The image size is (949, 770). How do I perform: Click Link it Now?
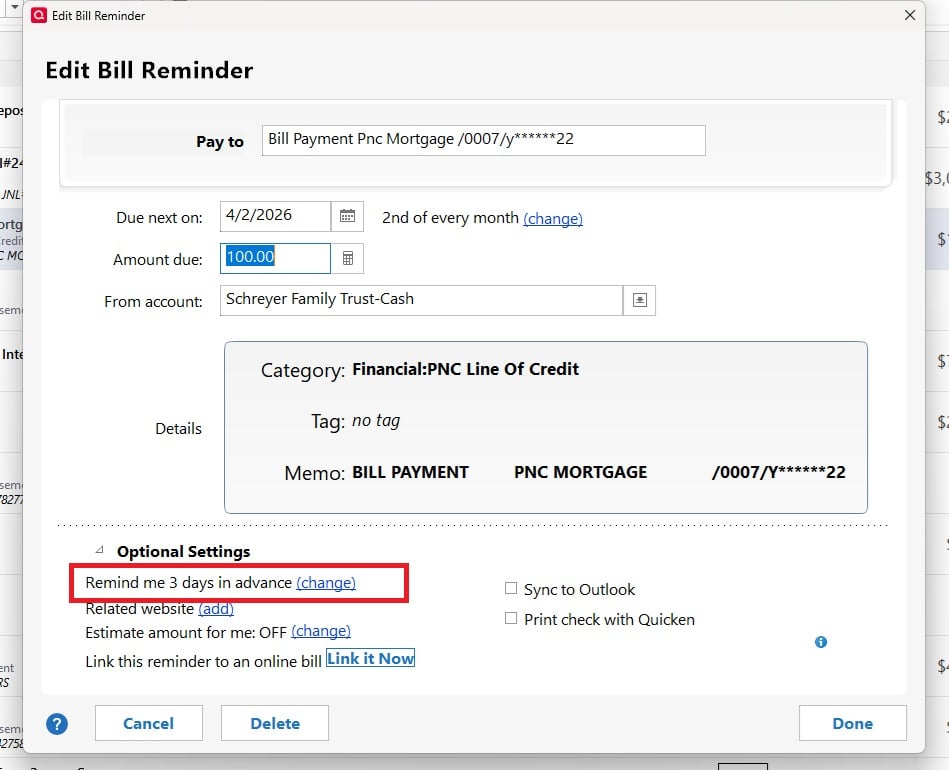point(370,658)
